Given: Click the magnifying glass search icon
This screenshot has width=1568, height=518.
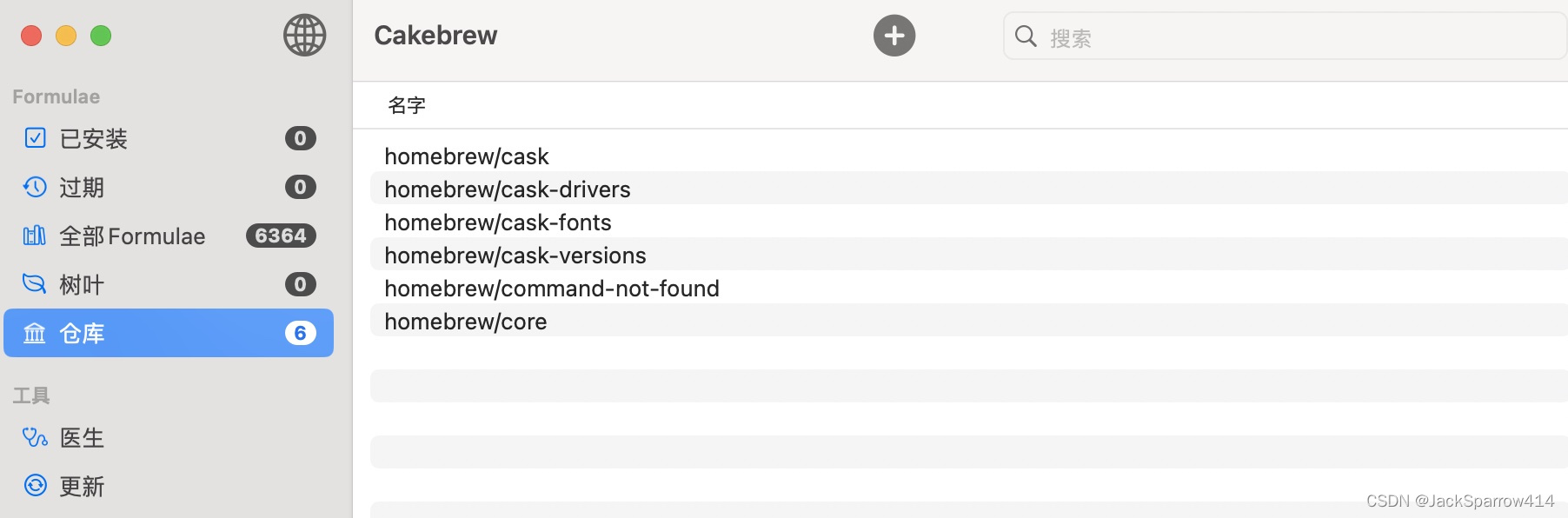Looking at the screenshot, I should point(1026,37).
